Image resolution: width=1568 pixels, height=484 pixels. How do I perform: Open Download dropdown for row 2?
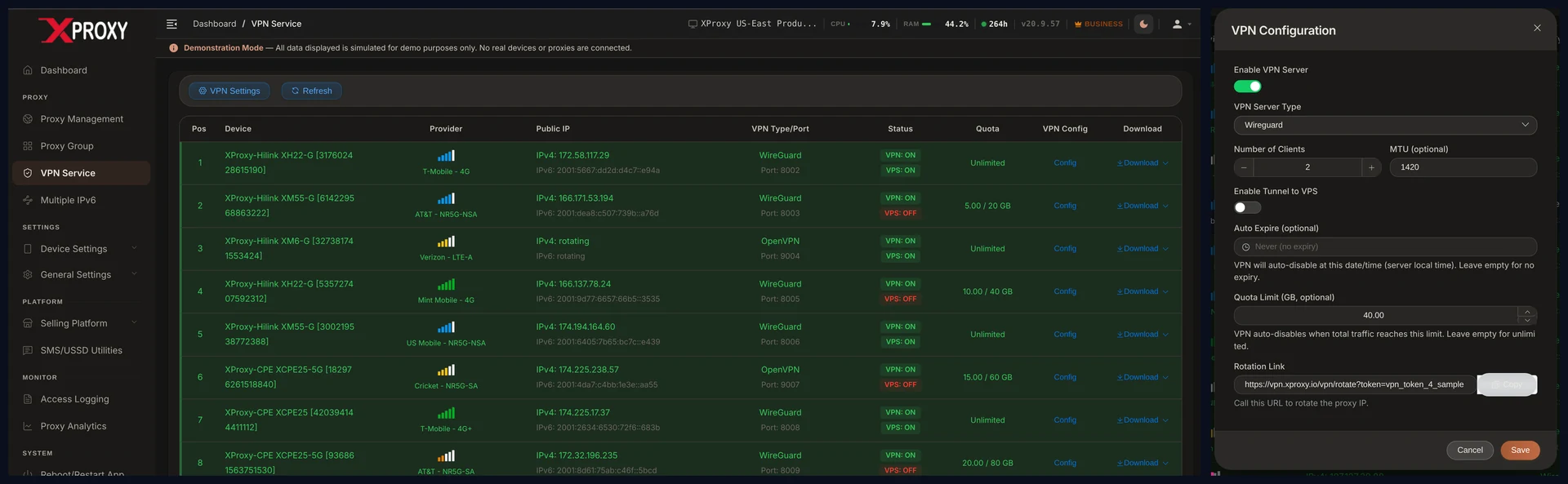point(1143,206)
